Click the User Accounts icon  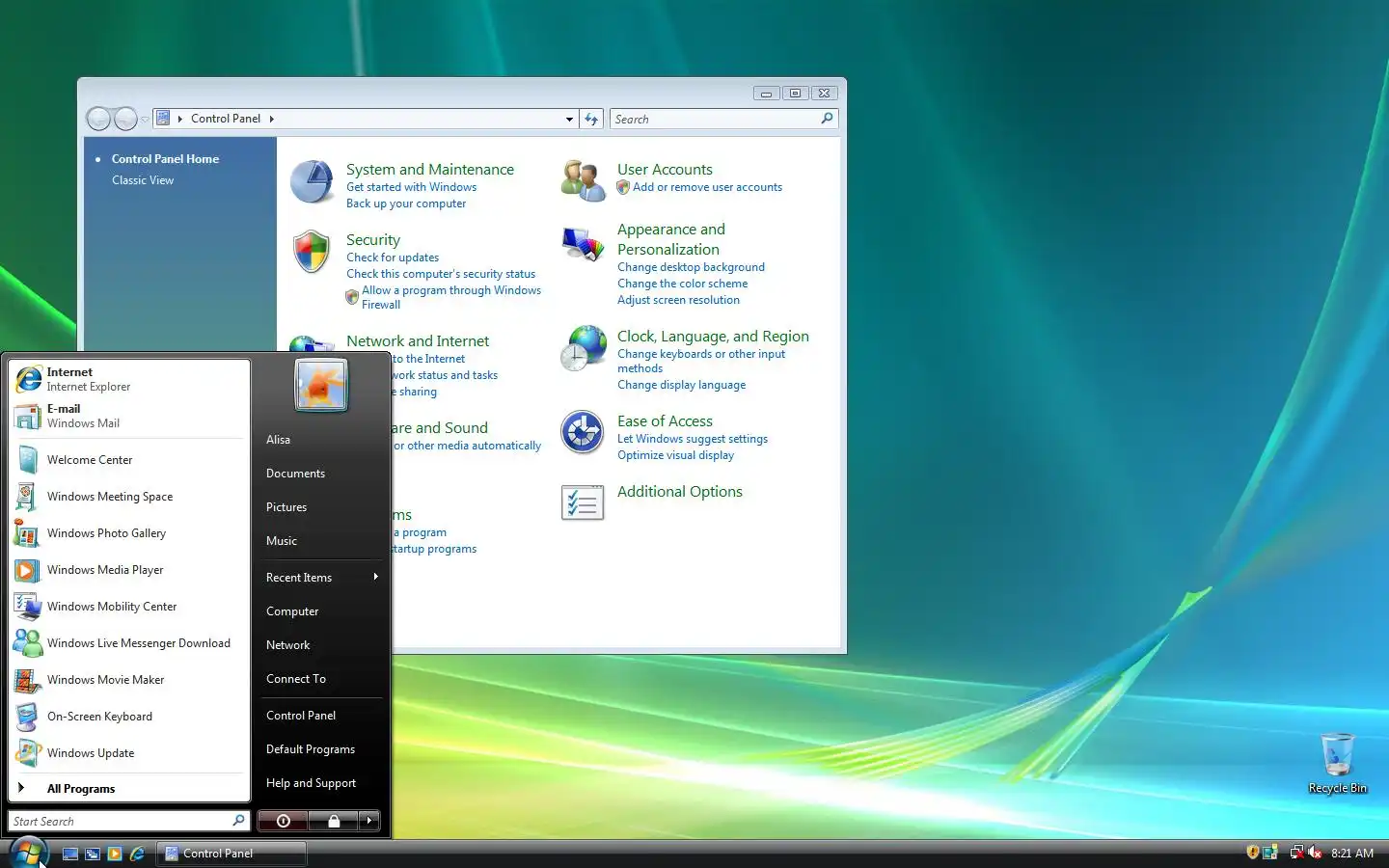click(x=583, y=181)
